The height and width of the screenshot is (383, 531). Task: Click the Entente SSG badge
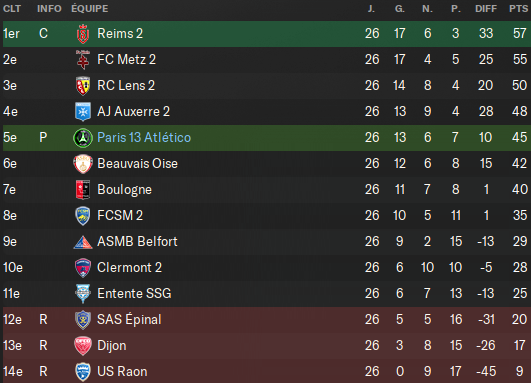[x=83, y=294]
